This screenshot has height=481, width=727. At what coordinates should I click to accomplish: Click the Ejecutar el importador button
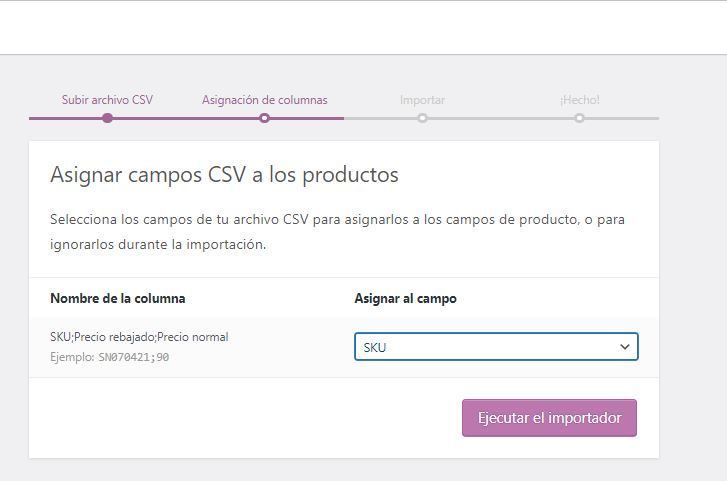coord(549,418)
